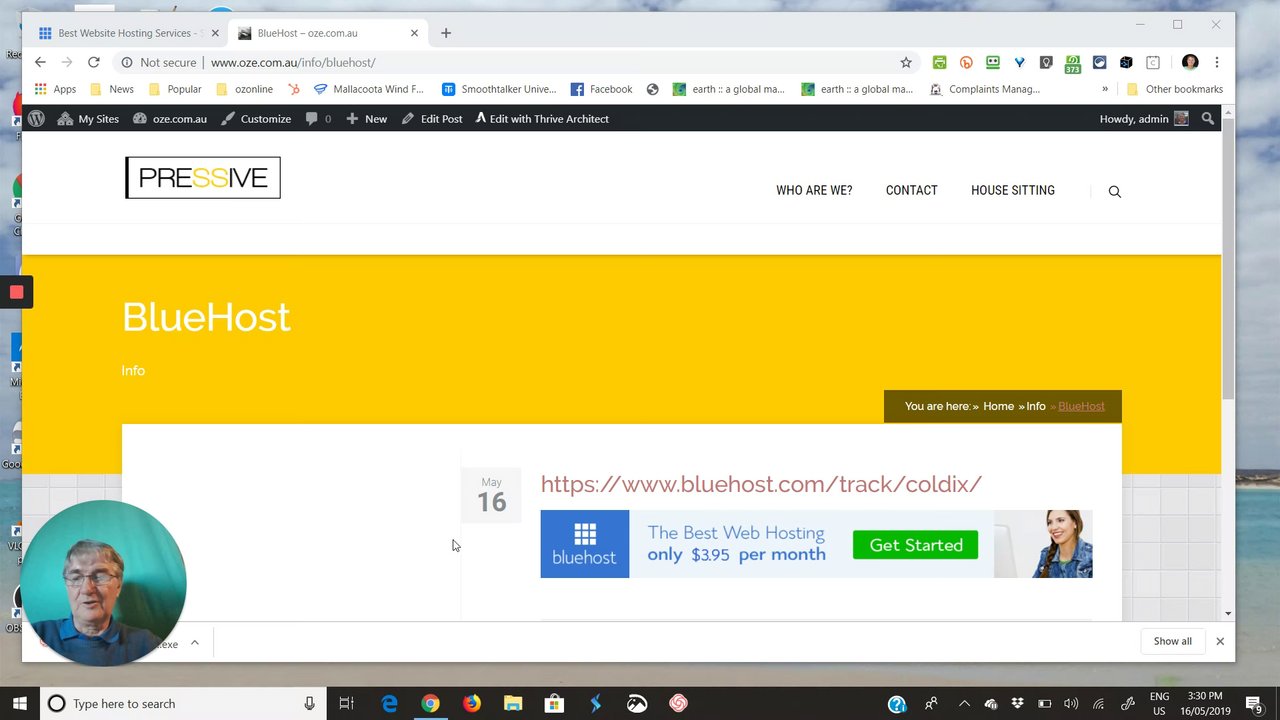Viewport: 1280px width, 720px height.
Task: Open Task View on taskbar
Action: 346,703
